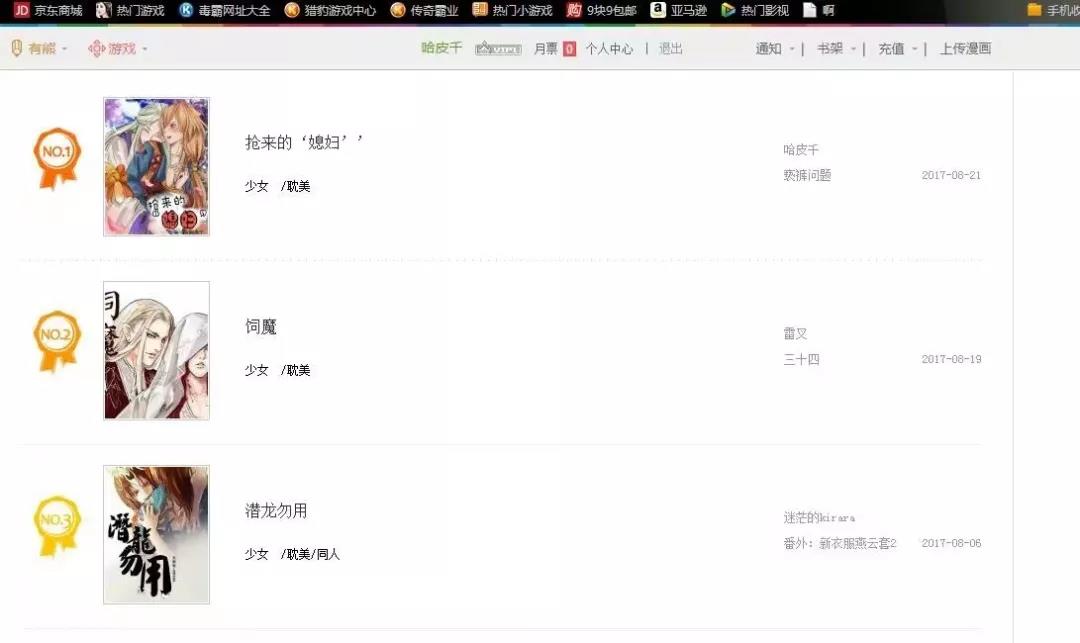
Task: Click author name 迷茫的kirara
Action: coord(819,518)
